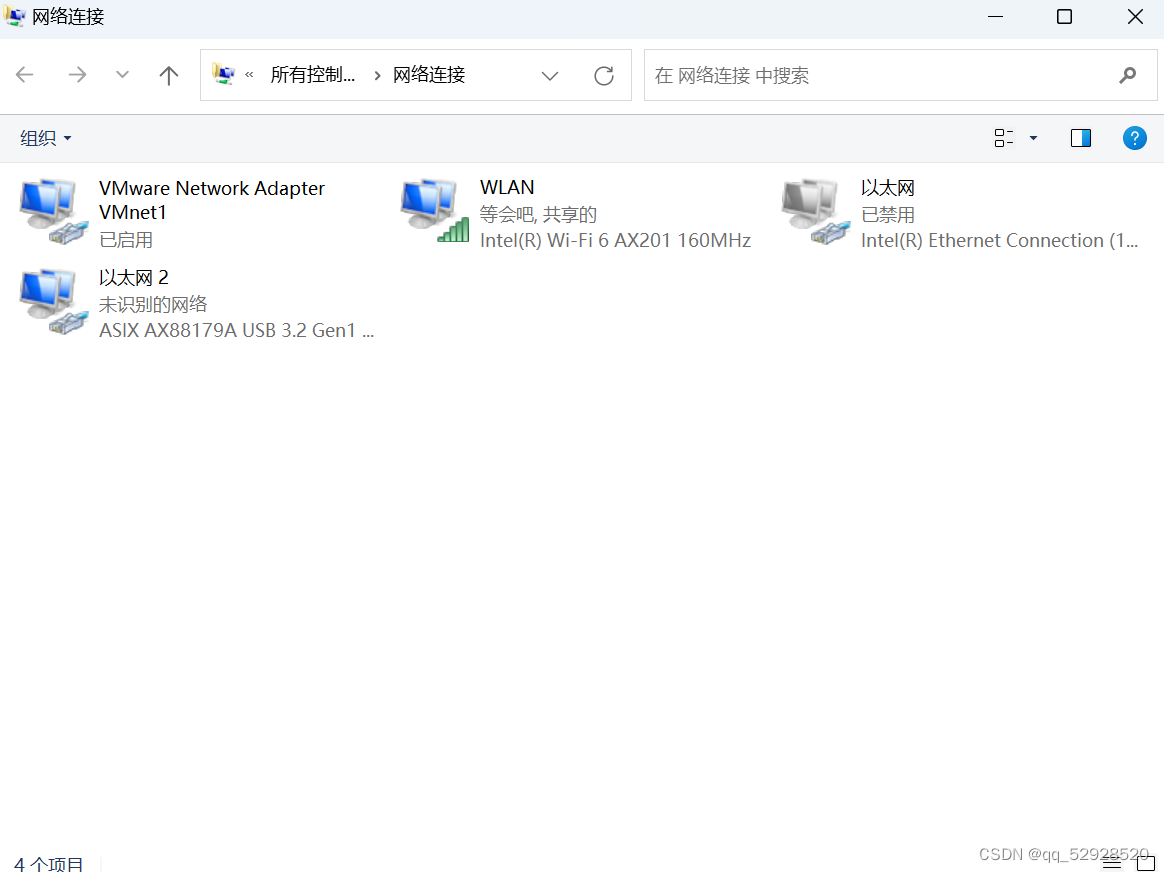Click Intel(R) Wi-Fi 6 AX201 160MHz text

point(615,240)
